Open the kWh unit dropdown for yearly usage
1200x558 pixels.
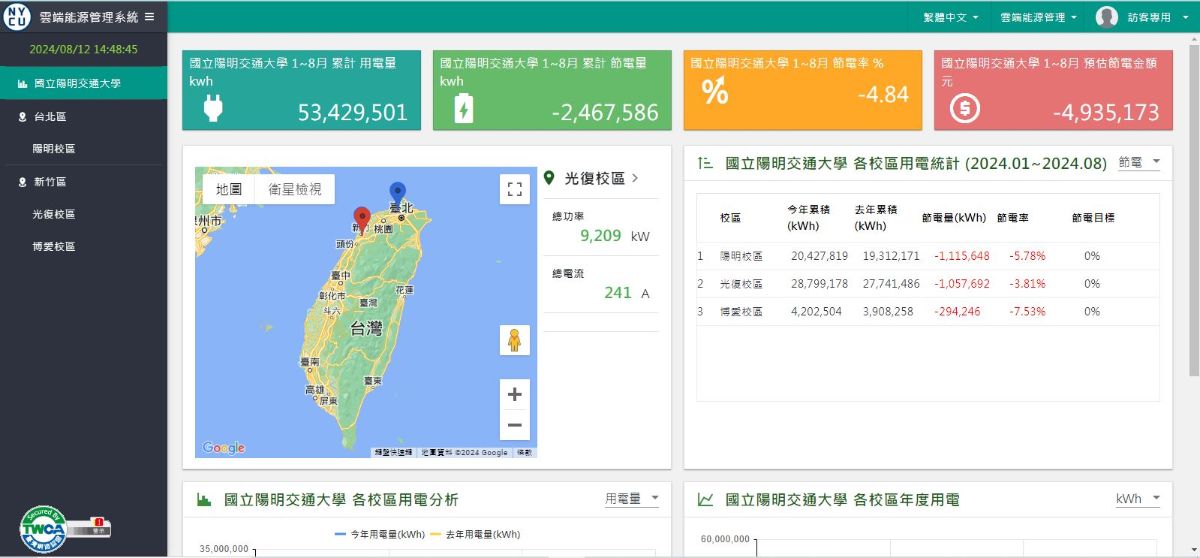[x=1138, y=498]
